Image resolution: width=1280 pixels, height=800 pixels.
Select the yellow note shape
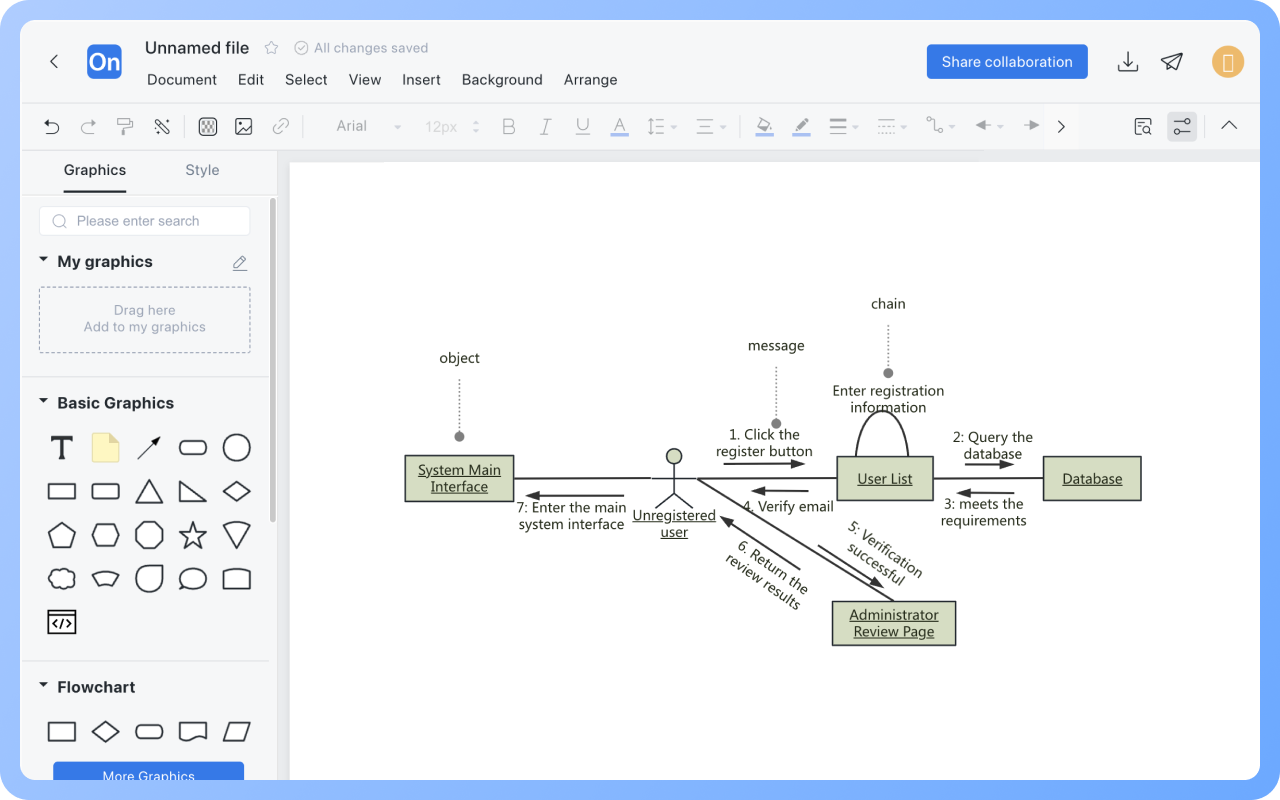[x=105, y=447]
